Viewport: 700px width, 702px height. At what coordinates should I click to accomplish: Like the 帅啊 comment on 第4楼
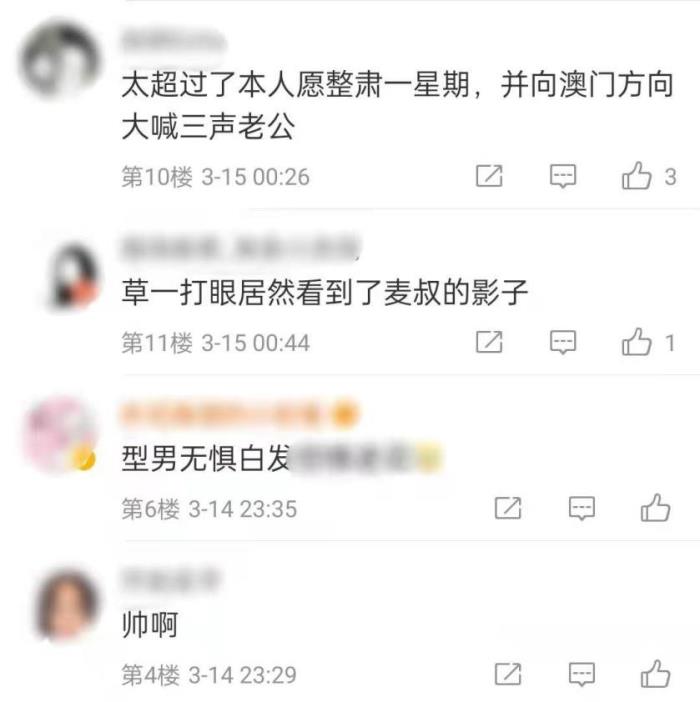655,674
